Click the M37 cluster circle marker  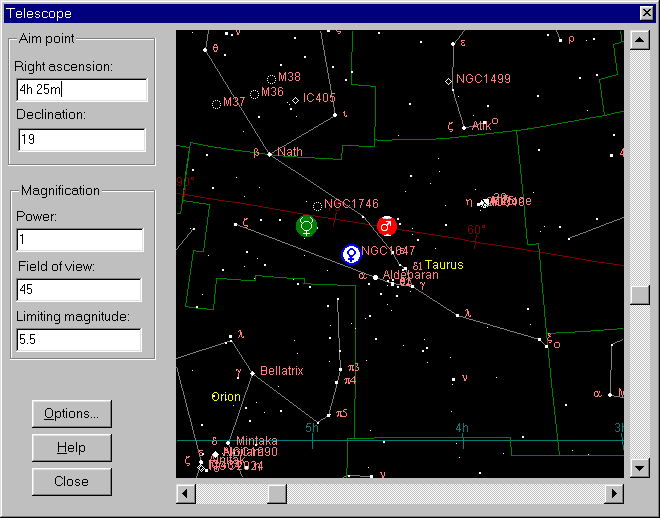(x=217, y=103)
